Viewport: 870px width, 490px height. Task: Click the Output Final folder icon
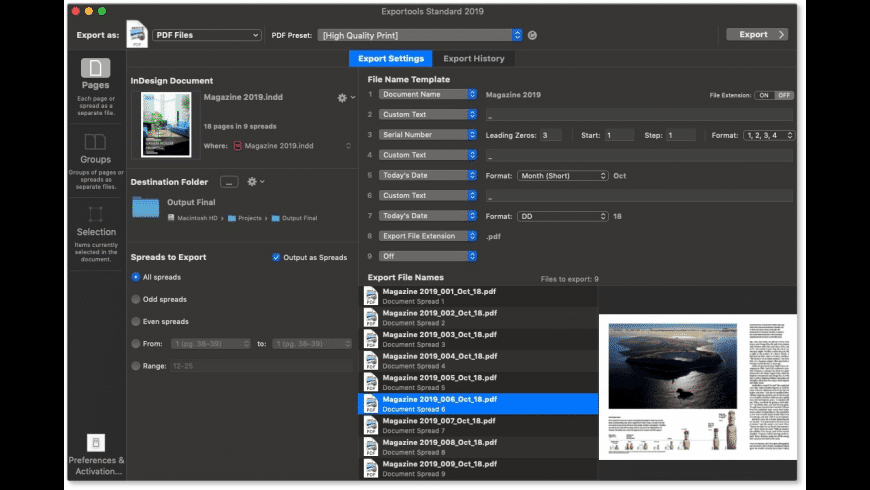pos(145,208)
